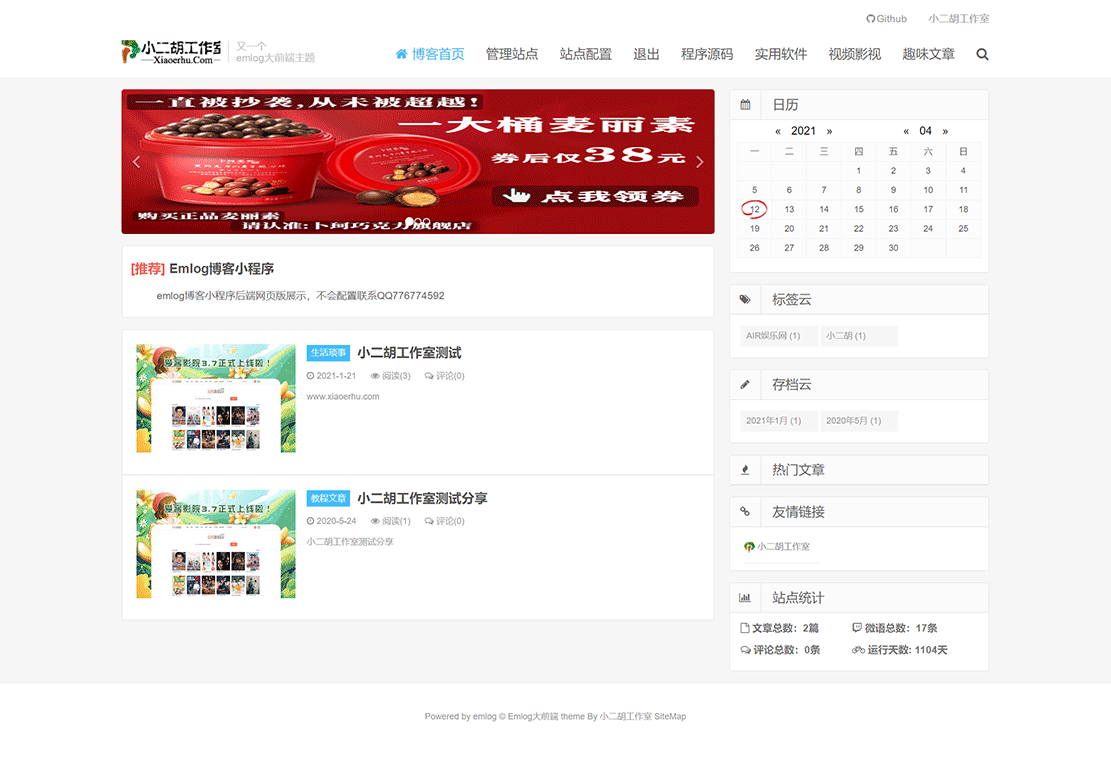
Task: Click 退出 to log out
Action: [x=646, y=55]
